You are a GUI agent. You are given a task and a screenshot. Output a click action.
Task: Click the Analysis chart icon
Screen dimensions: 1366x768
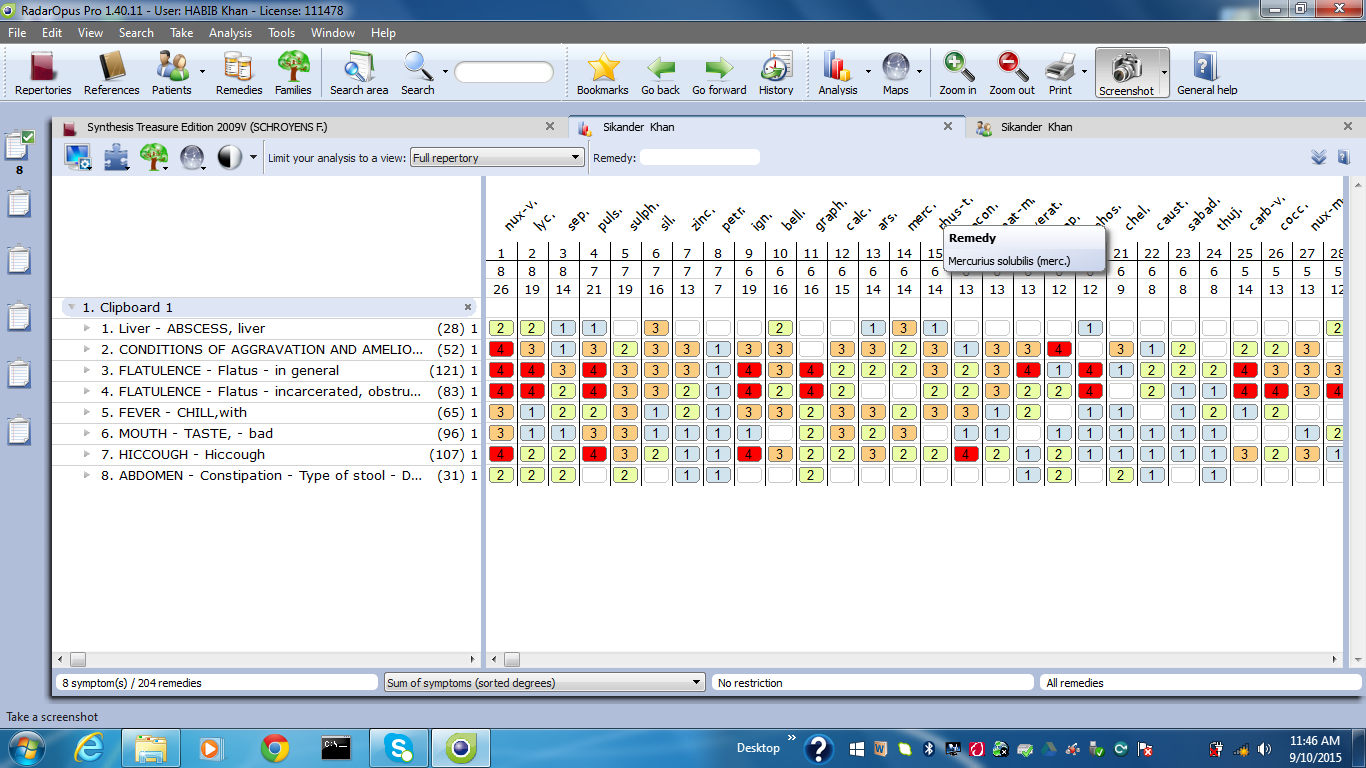pyautogui.click(x=836, y=68)
